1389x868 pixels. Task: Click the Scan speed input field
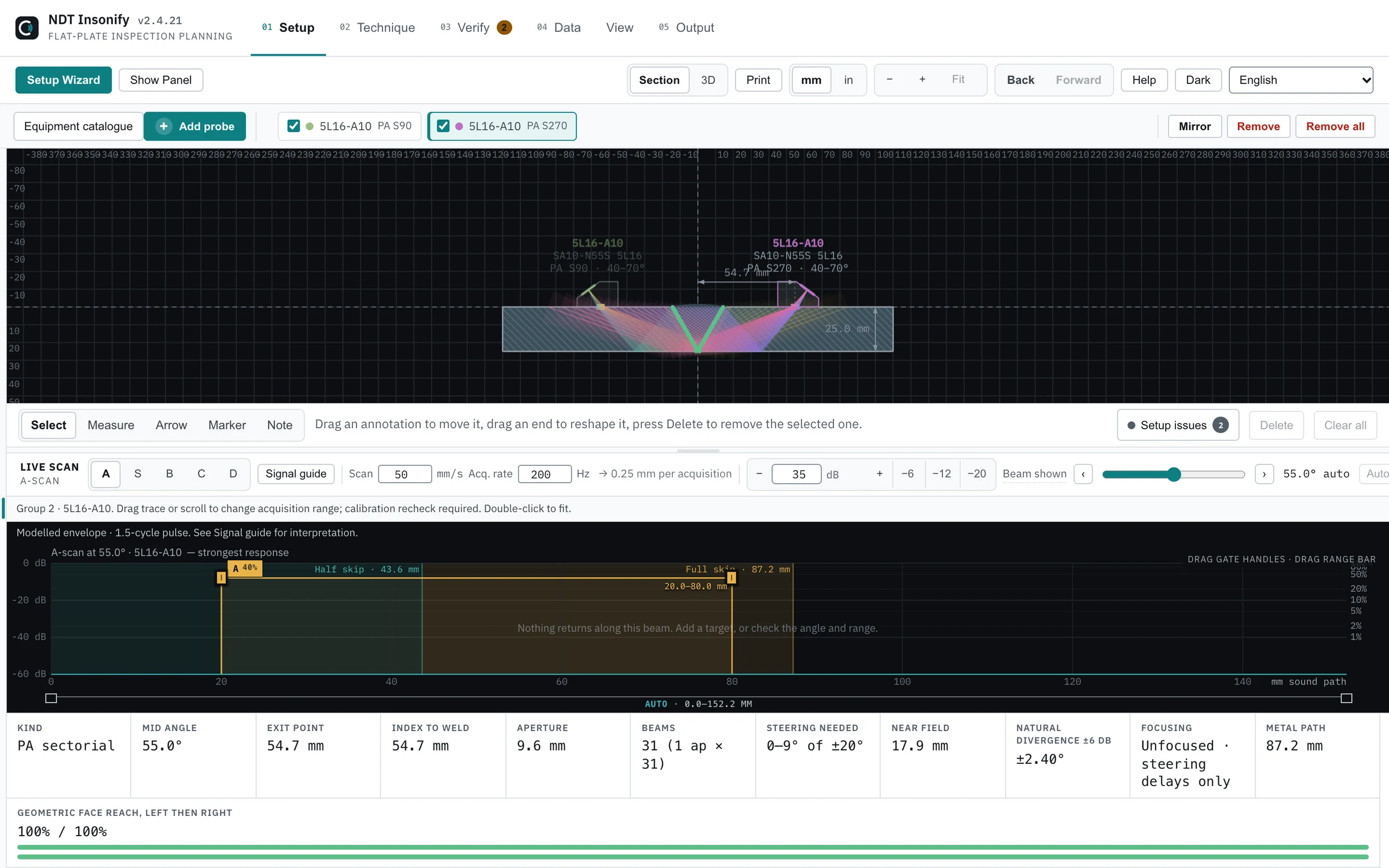click(x=405, y=474)
